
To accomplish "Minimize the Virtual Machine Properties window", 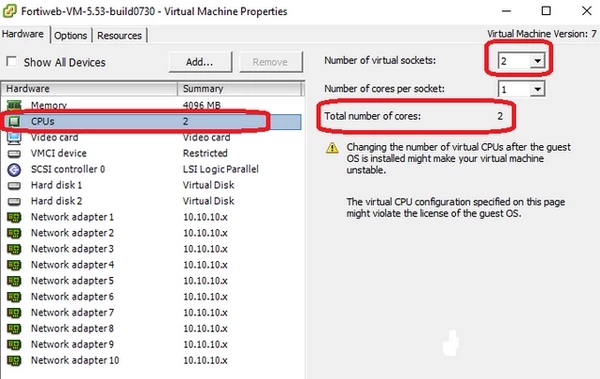I will pos(506,11).
